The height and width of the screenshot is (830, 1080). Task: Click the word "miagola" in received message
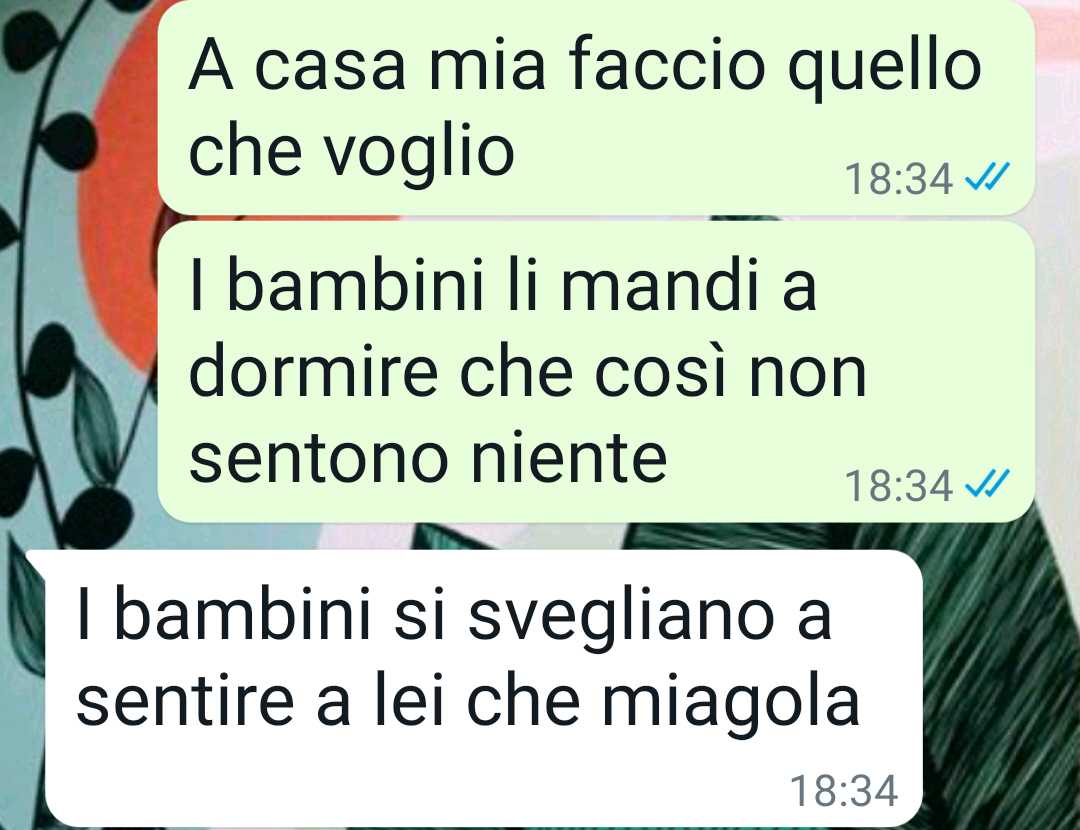click(x=731, y=703)
